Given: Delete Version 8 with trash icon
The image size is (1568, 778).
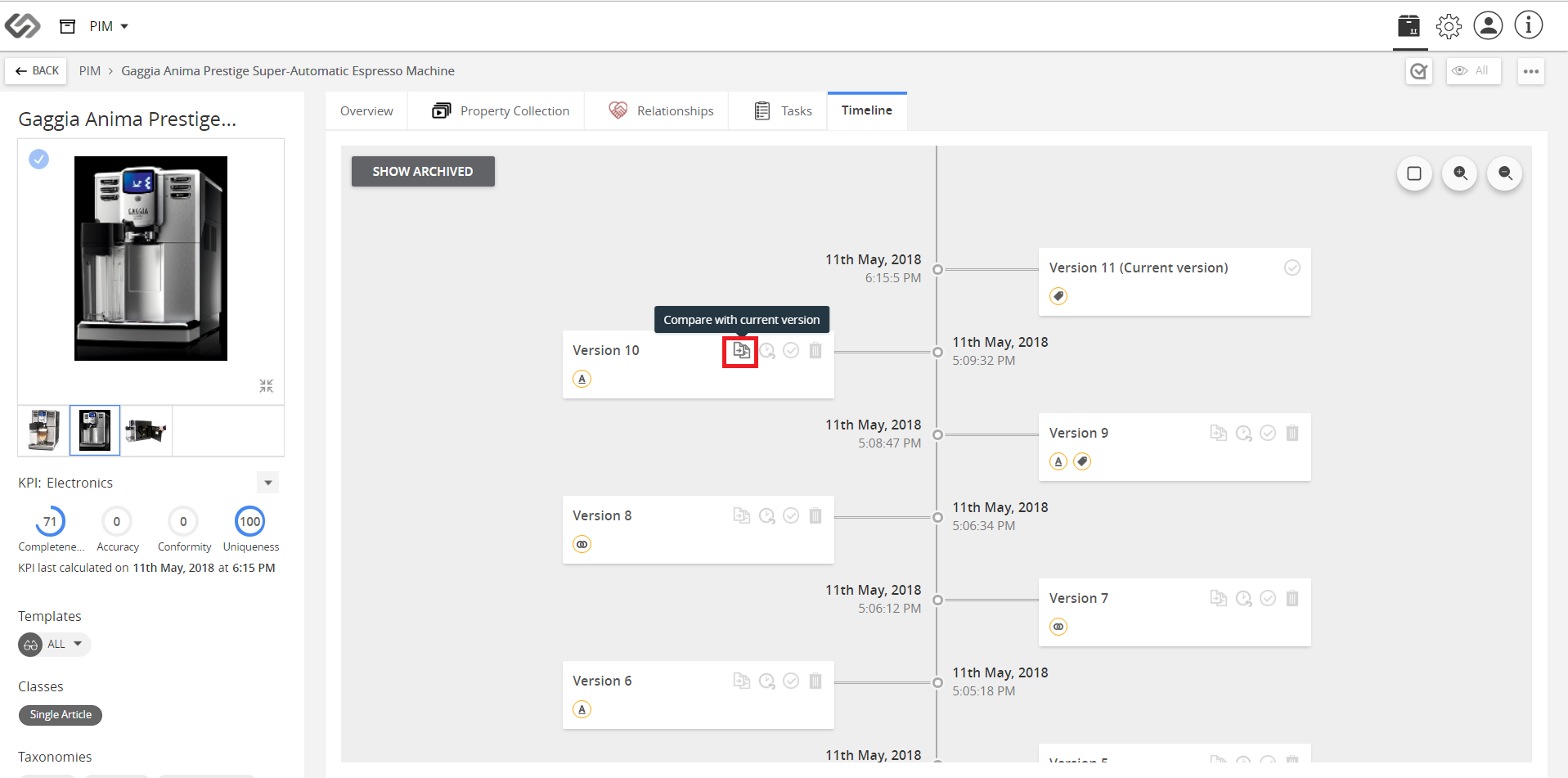Looking at the screenshot, I should 815,515.
